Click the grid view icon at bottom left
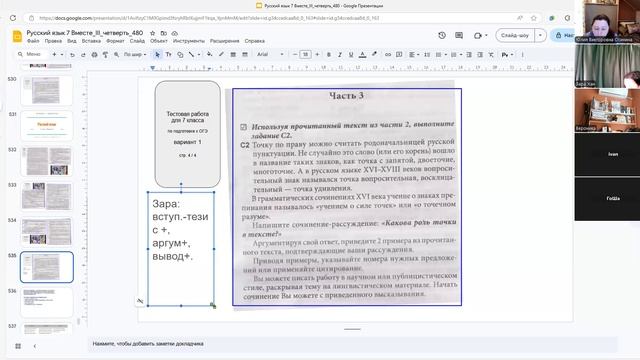The width and height of the screenshot is (640, 360). (18, 346)
